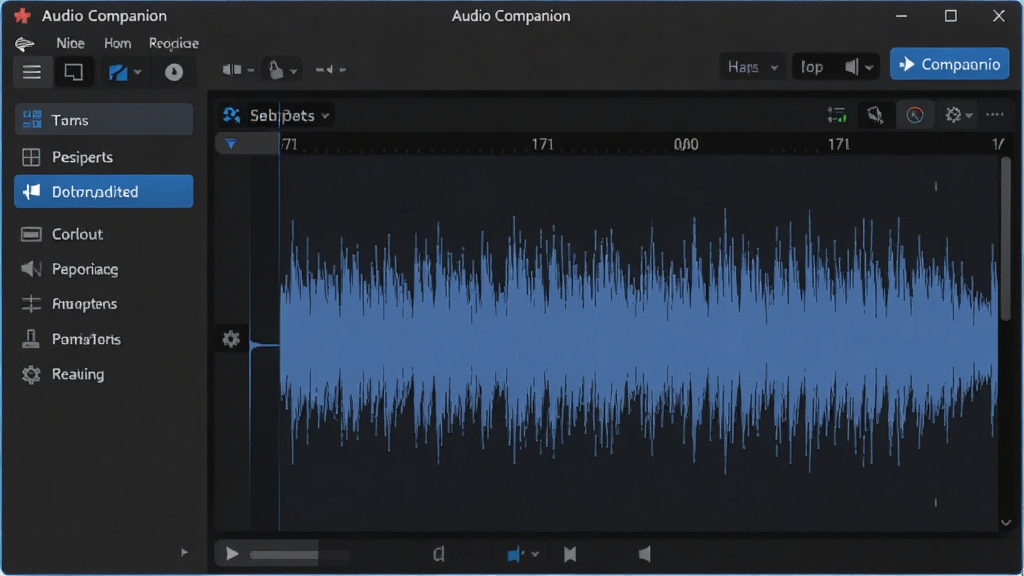Select Dotnnadited in the sidebar
Viewport: 1024px width, 576px height.
pyautogui.click(x=104, y=191)
